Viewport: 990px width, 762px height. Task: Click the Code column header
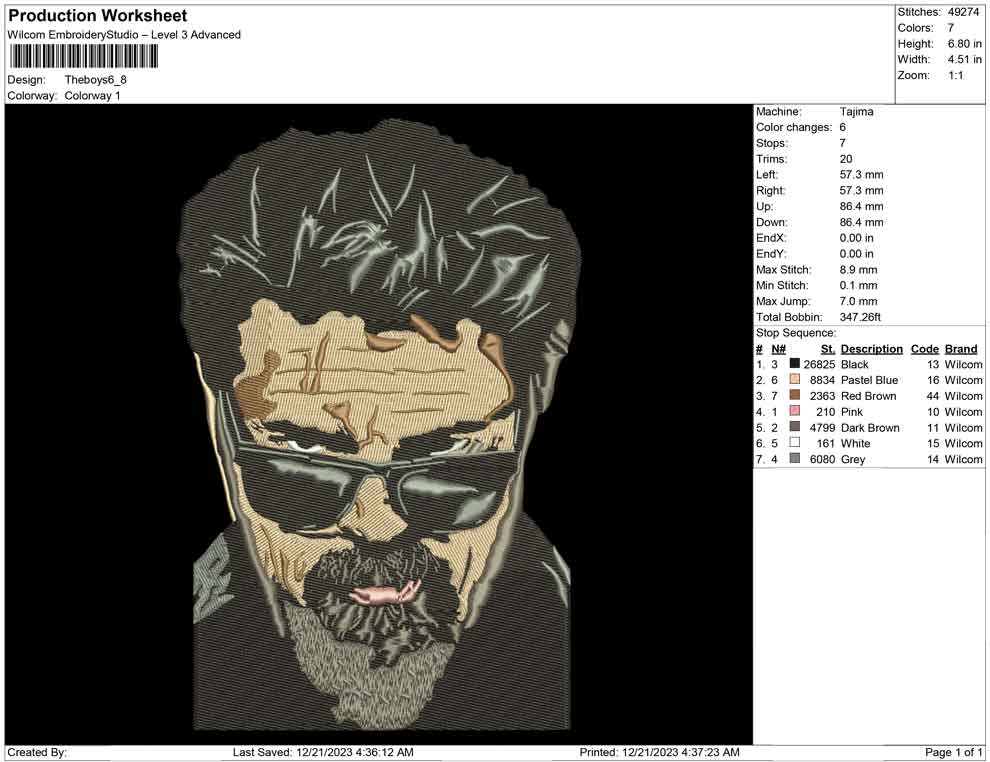[x=924, y=349]
